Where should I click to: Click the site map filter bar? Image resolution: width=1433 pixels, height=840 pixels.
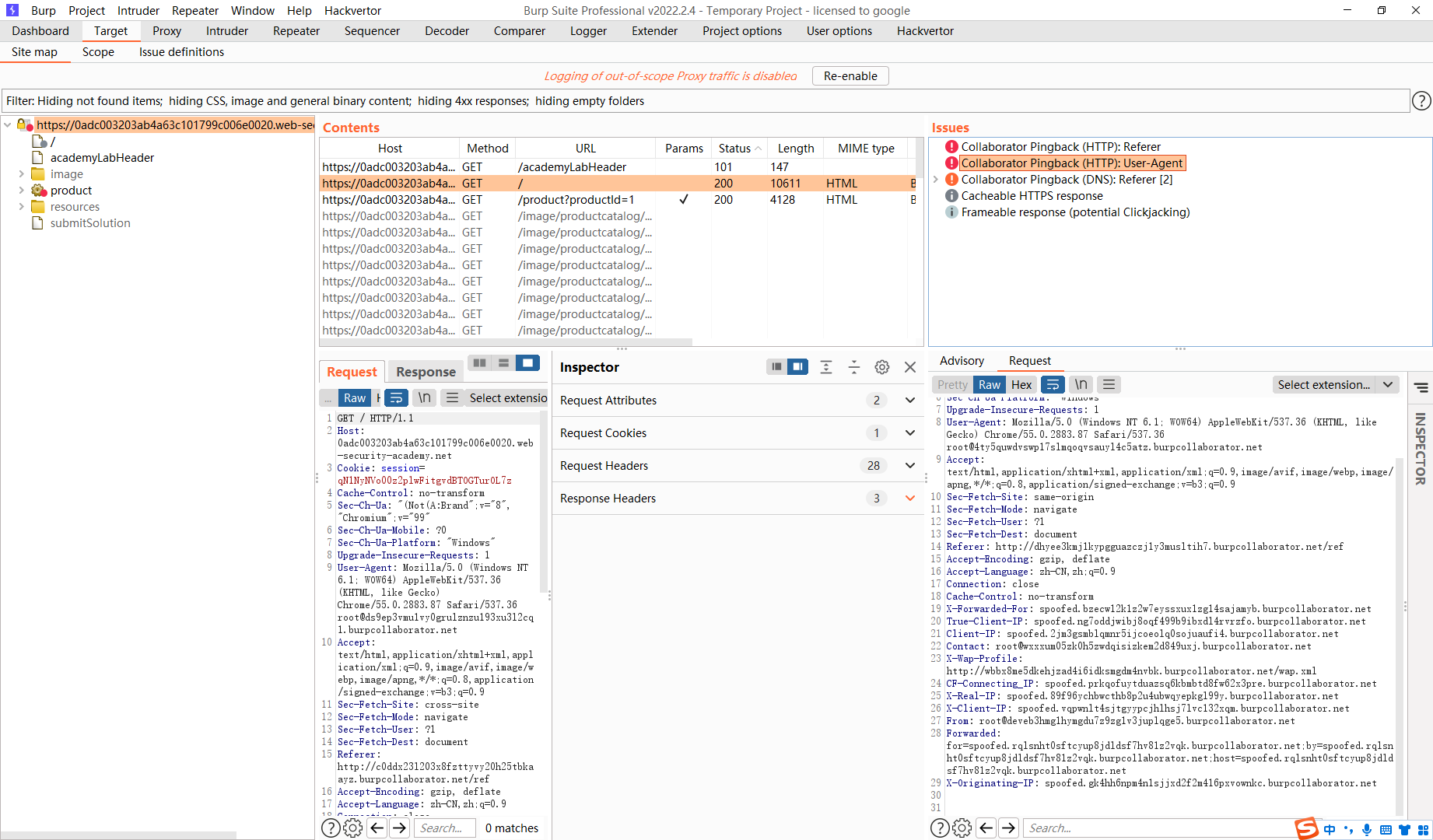[706, 101]
